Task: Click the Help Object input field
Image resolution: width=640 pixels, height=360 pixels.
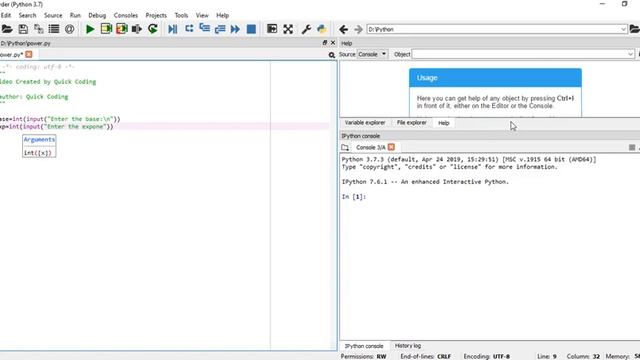Action: [x=519, y=54]
